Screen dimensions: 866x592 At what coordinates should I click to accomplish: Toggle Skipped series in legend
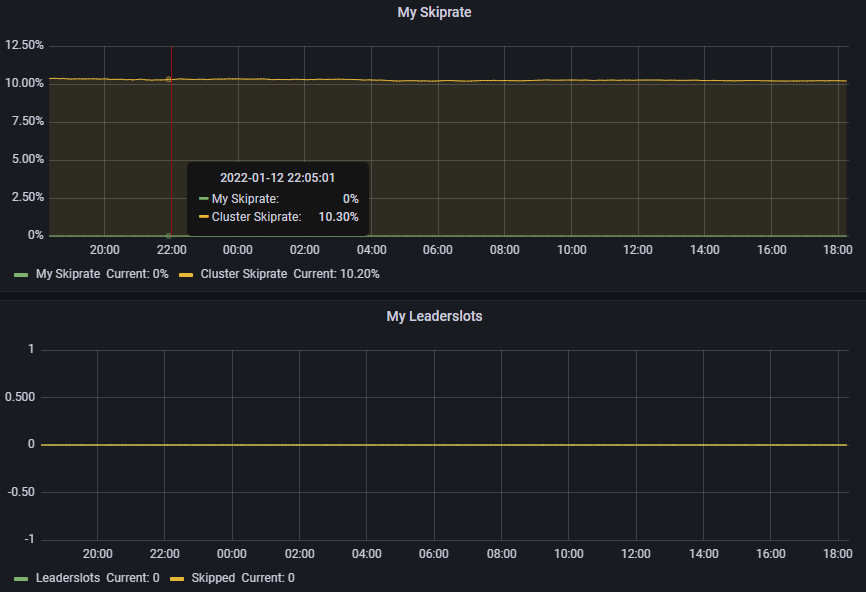pos(213,578)
